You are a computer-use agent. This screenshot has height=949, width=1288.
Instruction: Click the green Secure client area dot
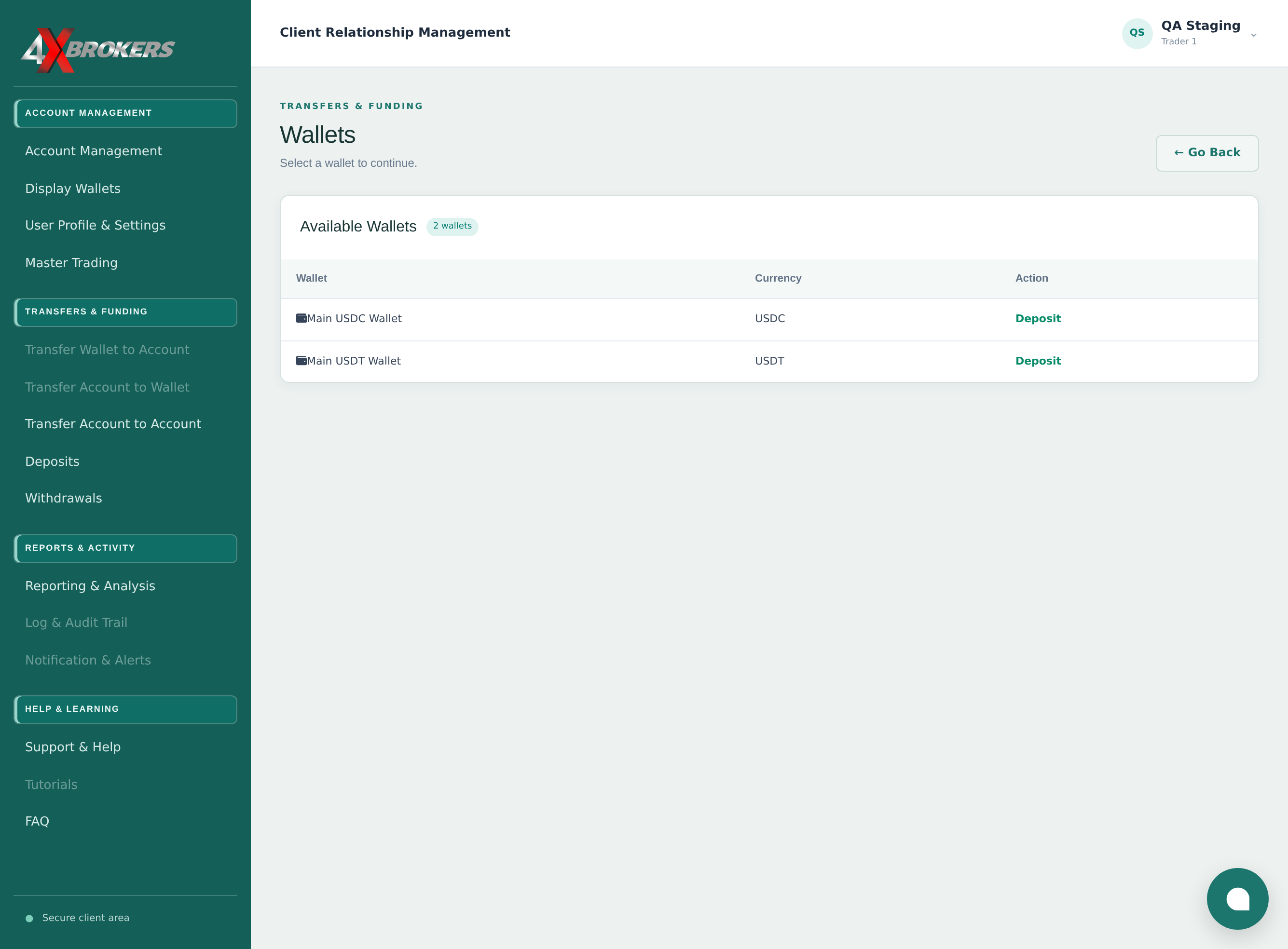coord(29,919)
